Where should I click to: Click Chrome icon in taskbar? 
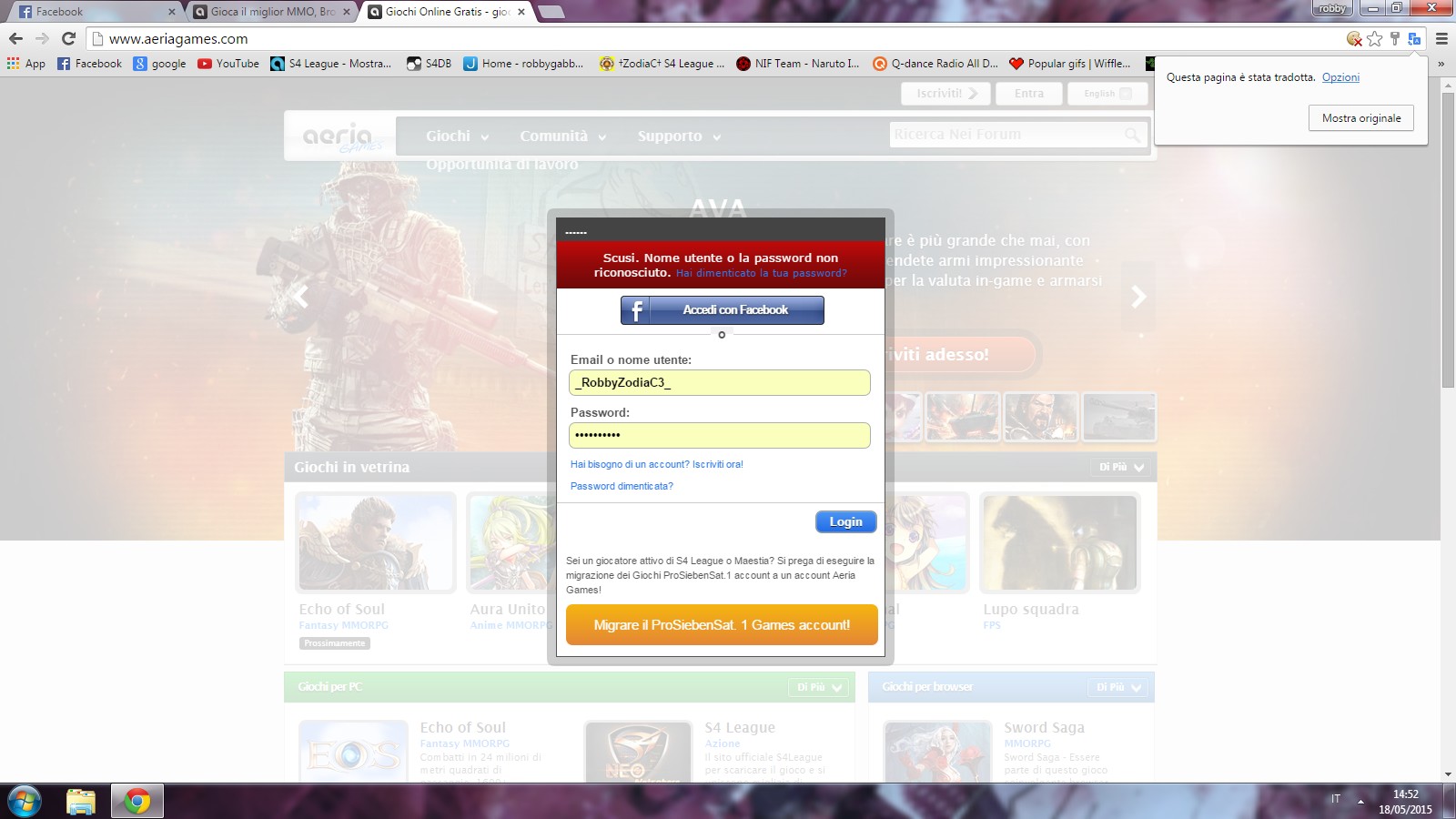click(137, 802)
